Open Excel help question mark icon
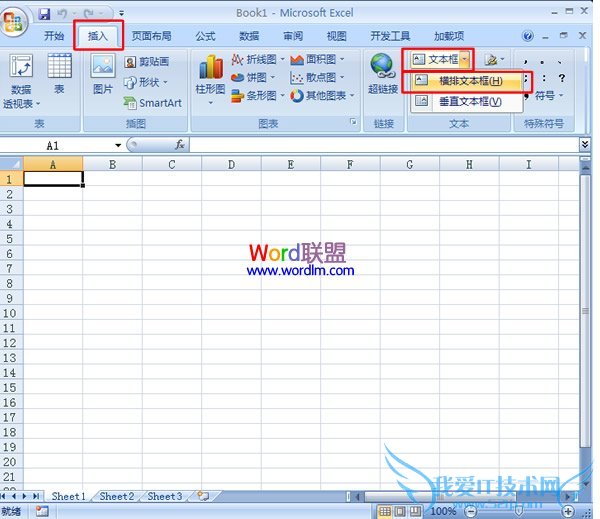The image size is (600, 519). (x=528, y=36)
